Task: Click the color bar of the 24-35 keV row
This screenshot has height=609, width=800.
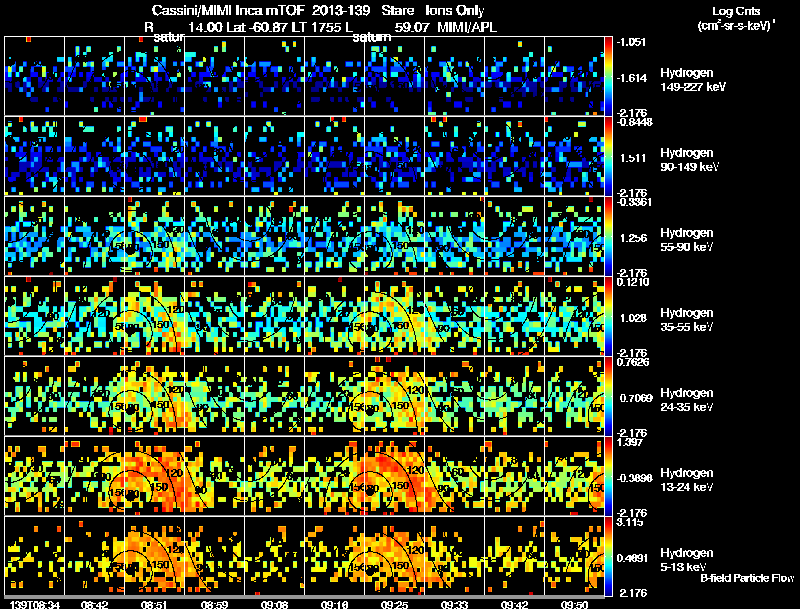Action: coord(608,396)
